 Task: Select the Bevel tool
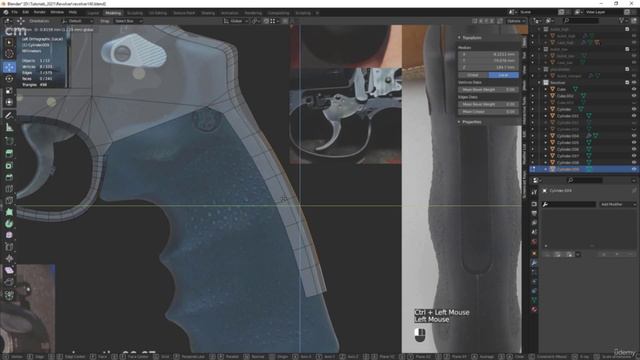9,177
